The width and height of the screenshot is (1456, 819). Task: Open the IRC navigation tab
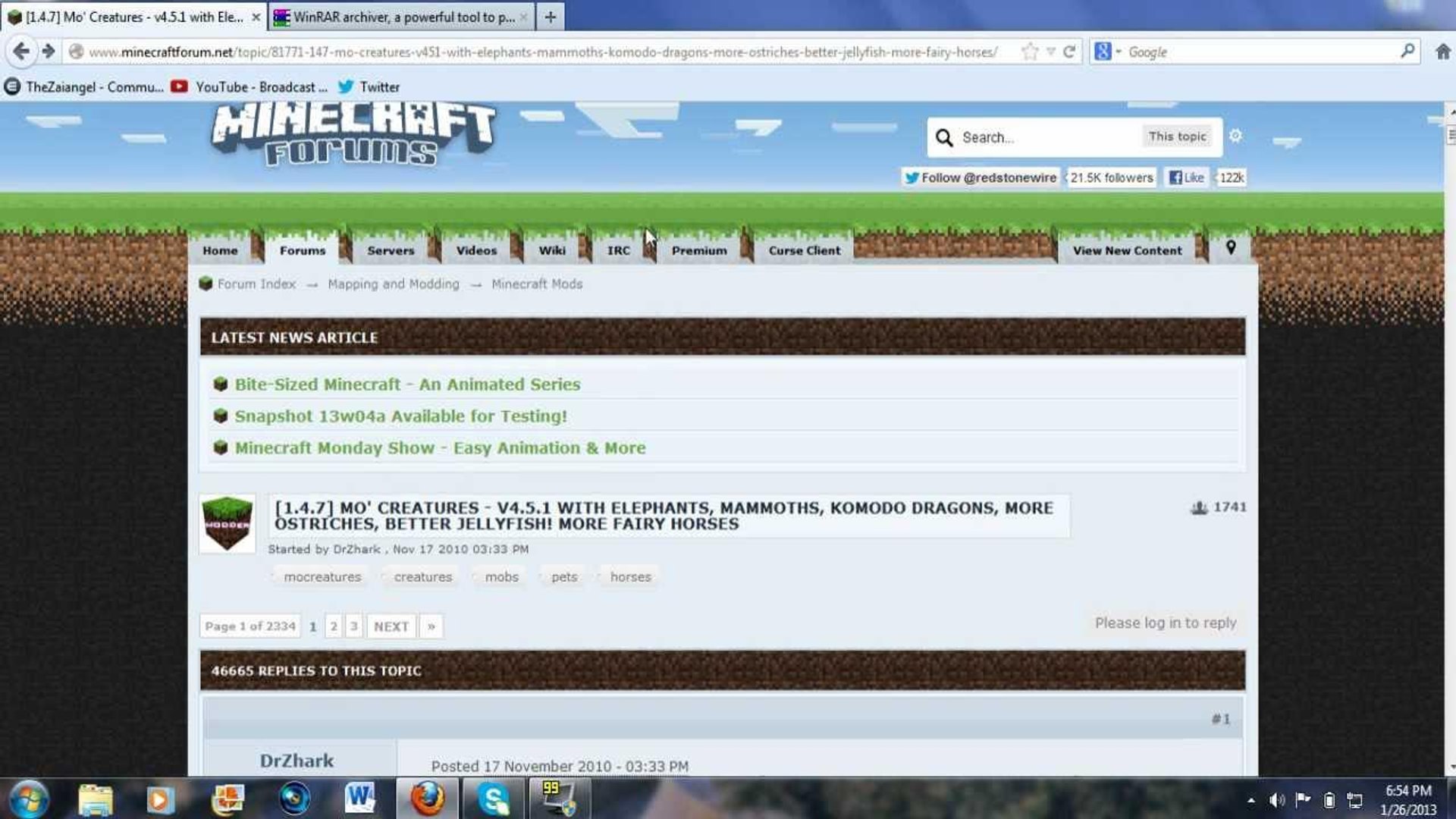618,250
